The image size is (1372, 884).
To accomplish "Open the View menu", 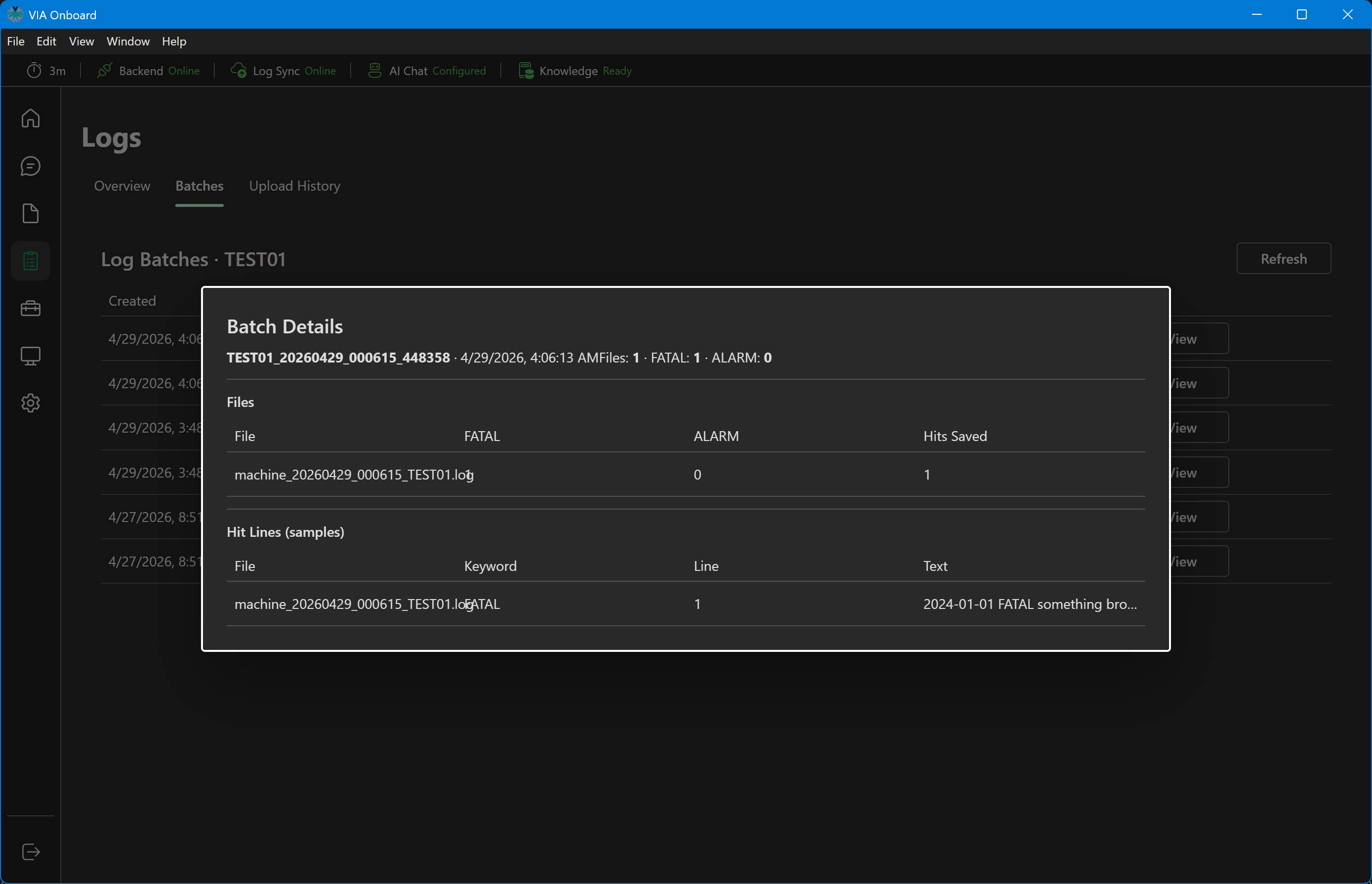I will (x=81, y=41).
